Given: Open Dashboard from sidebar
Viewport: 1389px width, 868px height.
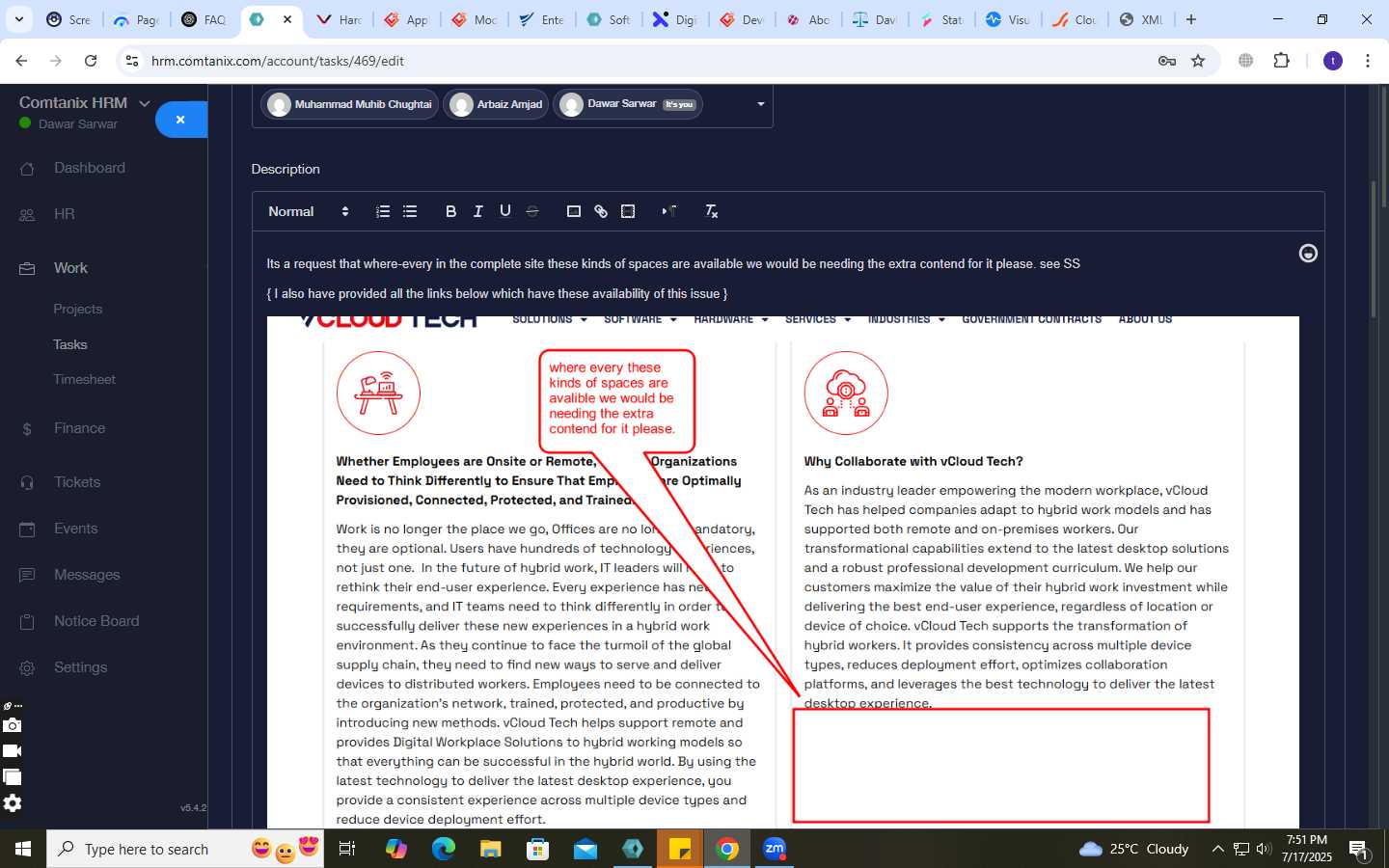Looking at the screenshot, I should tap(90, 168).
